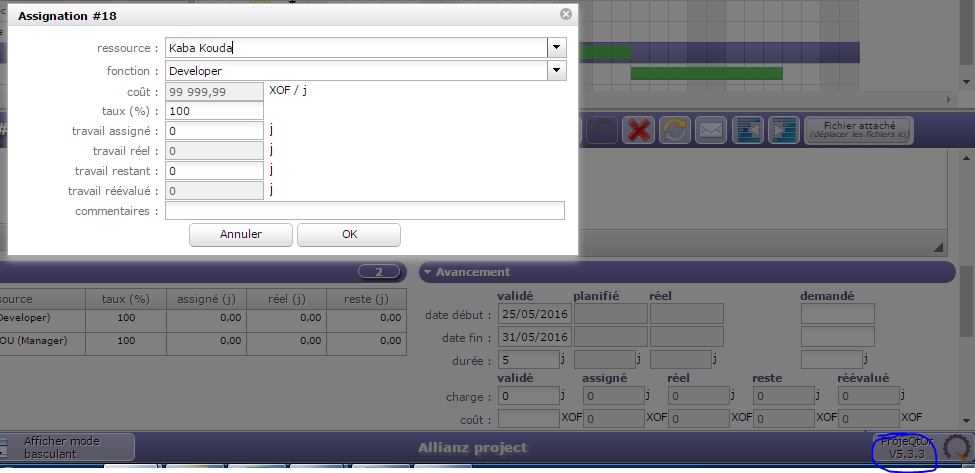Click the fonction field showing Developer
The height and width of the screenshot is (473, 975).
[356, 71]
